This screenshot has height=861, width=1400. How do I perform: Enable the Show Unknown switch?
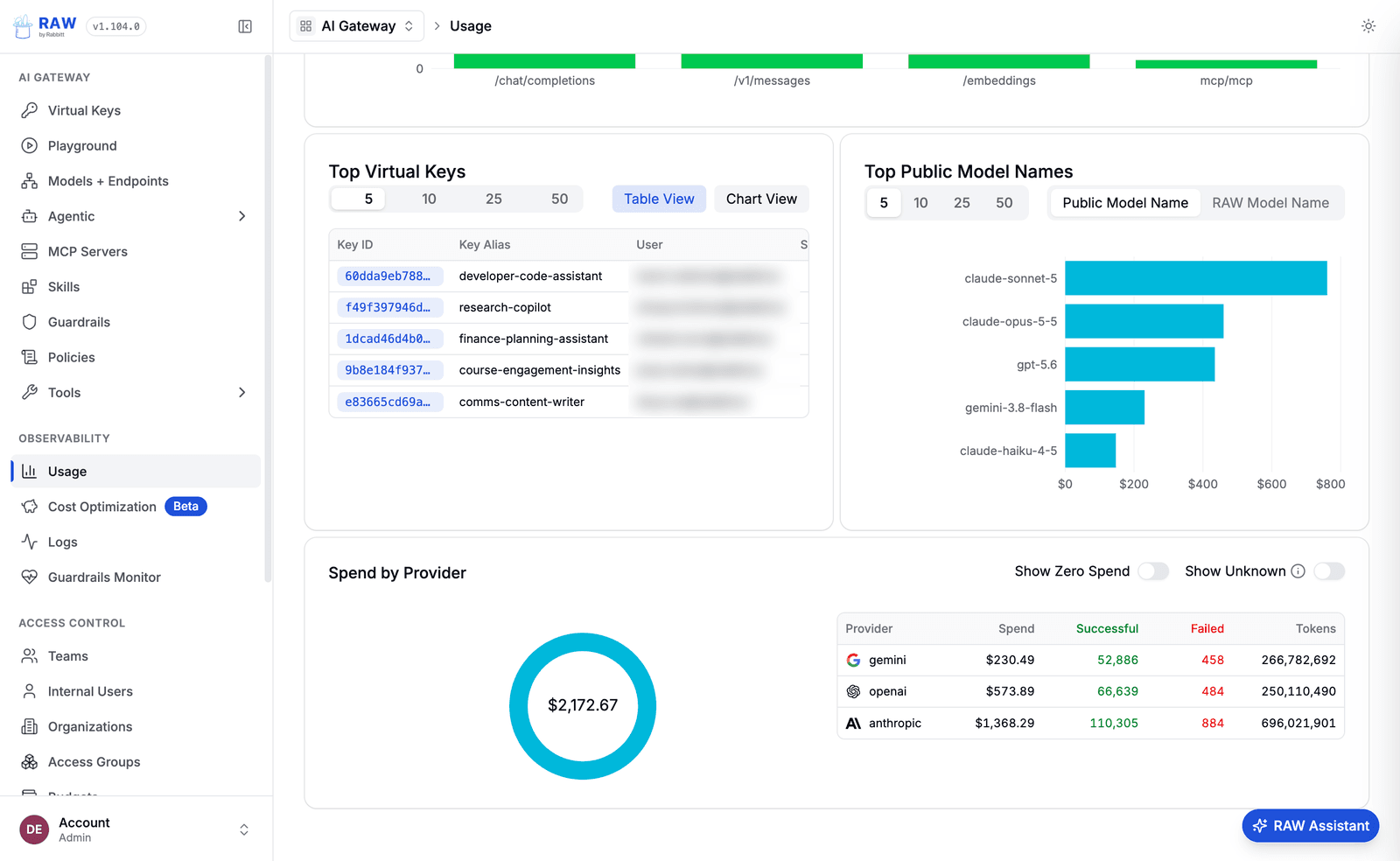[1329, 571]
